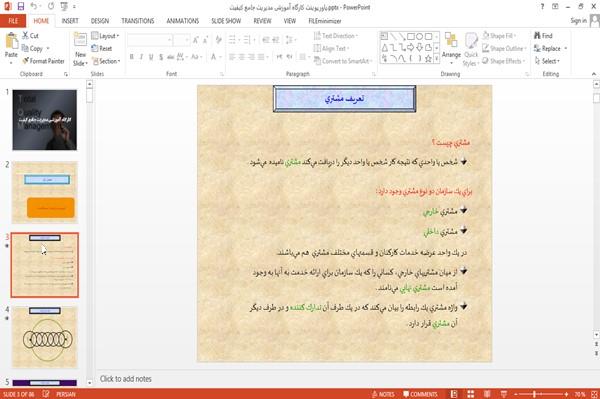600x399 pixels.
Task: Click the 70% zoom level
Action: tap(580, 394)
